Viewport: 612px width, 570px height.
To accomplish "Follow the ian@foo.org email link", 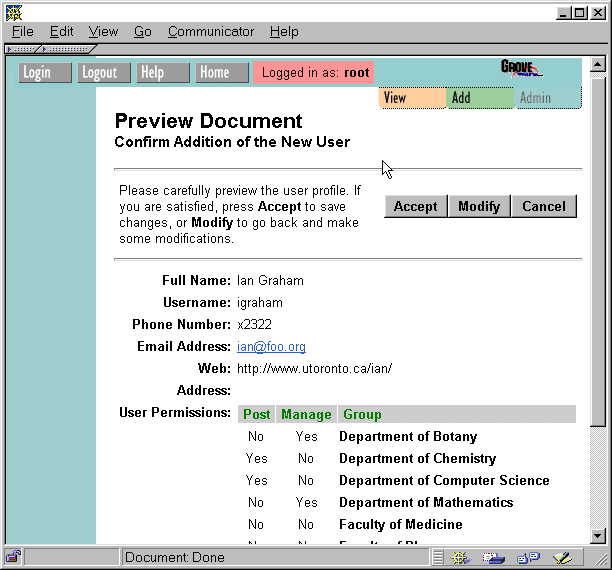I will point(271,347).
